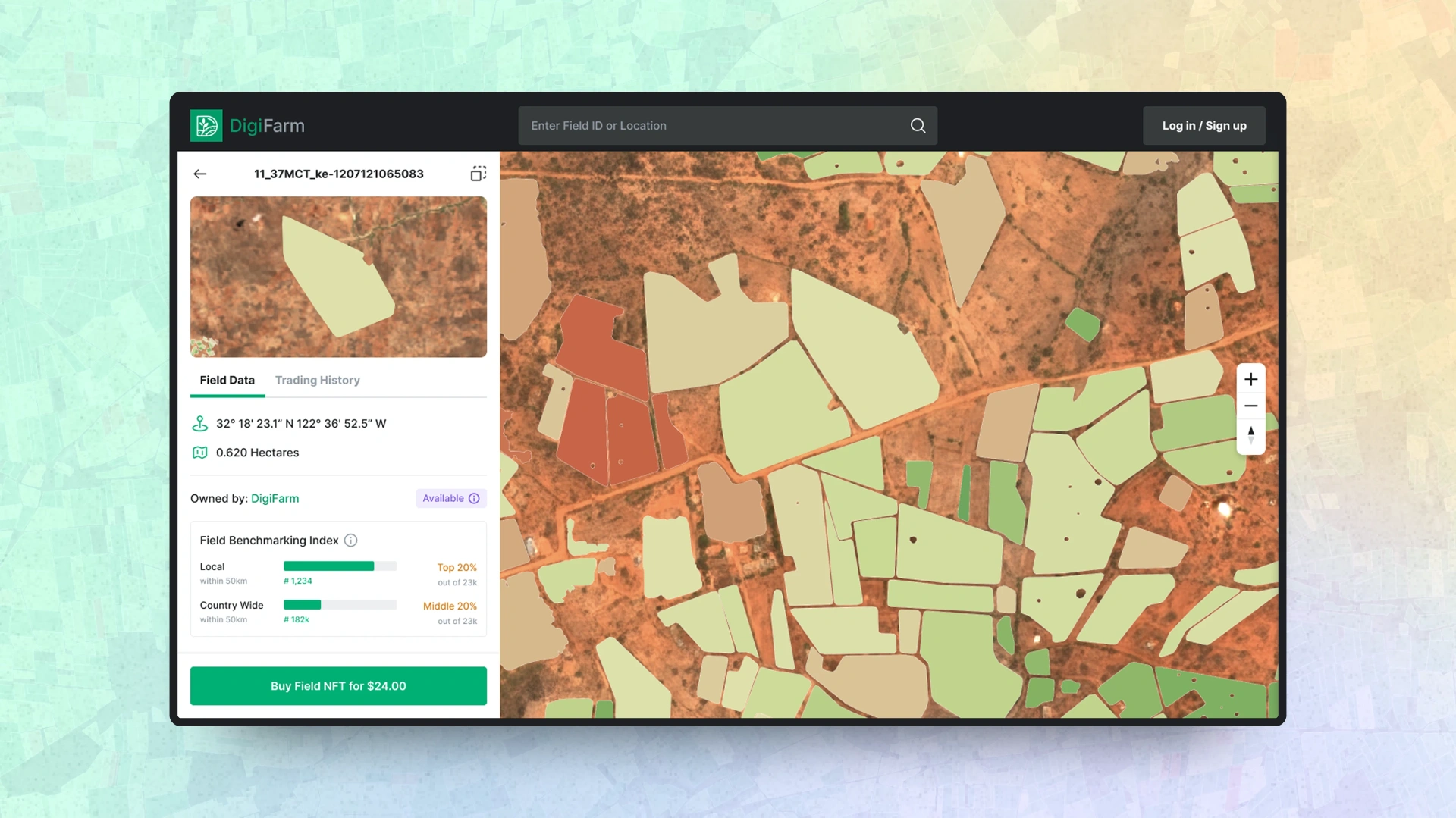Click the Available status badge
This screenshot has width=1456, height=818.
[x=451, y=498]
